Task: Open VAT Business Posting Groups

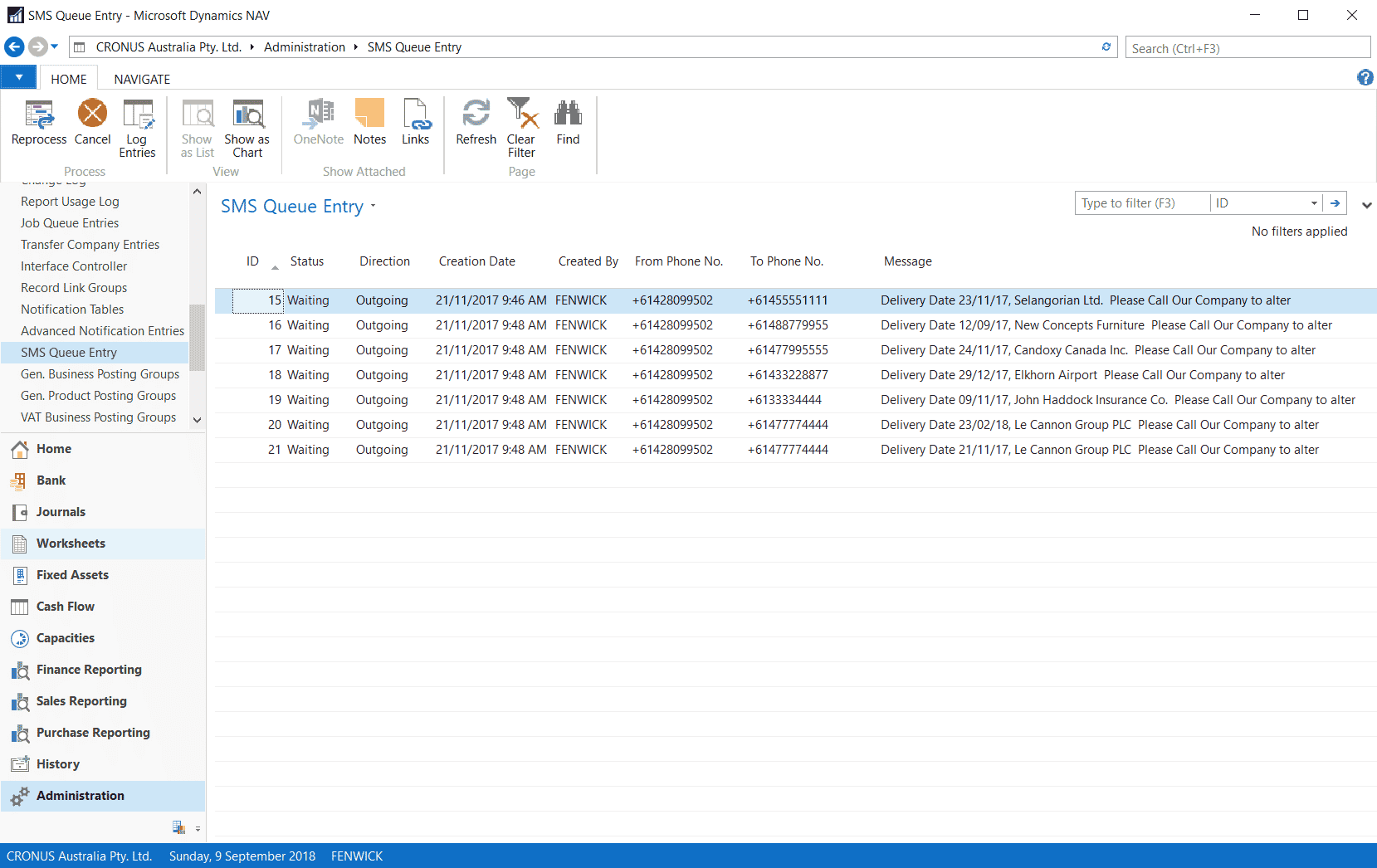Action: [98, 417]
